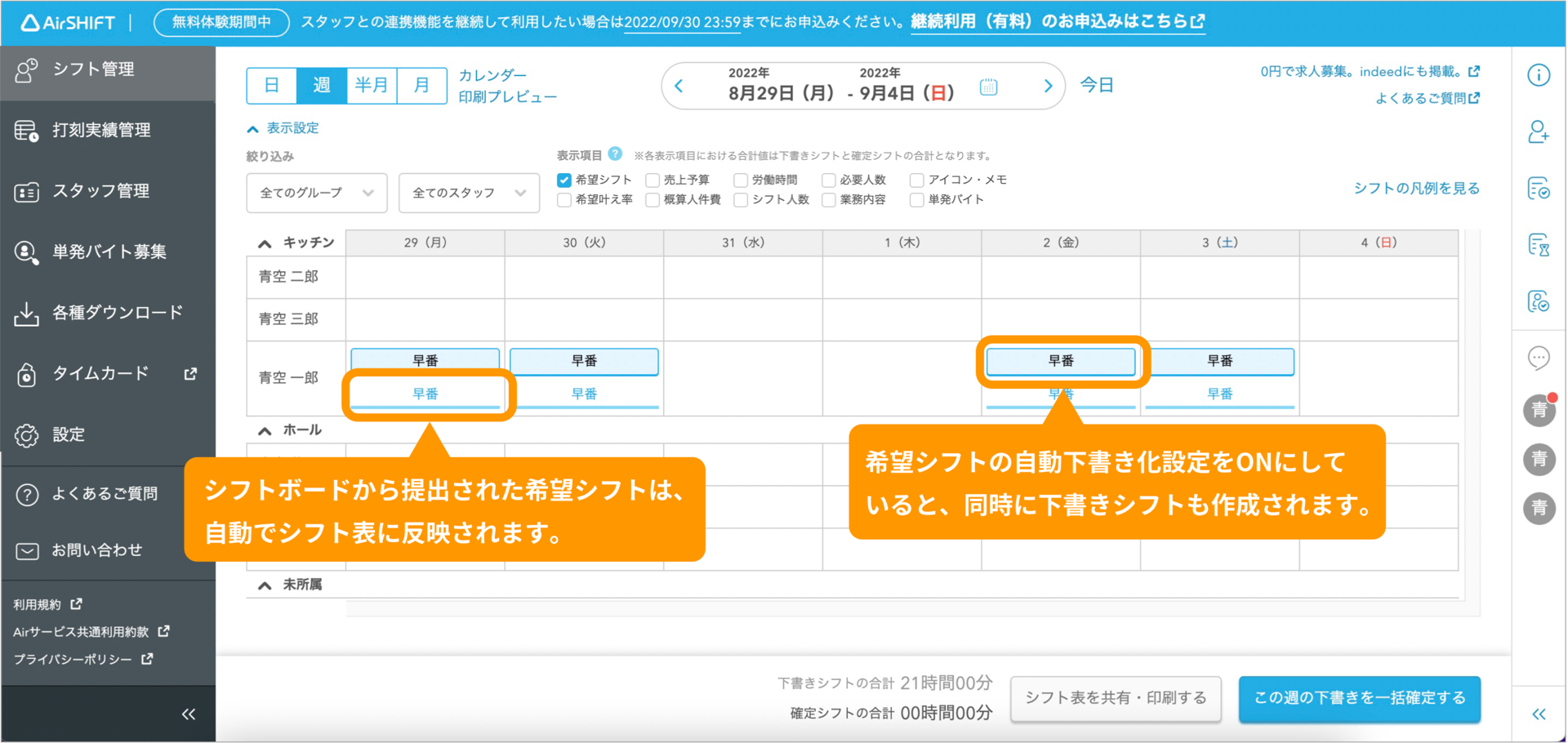The image size is (1568, 743).
Task: Jump to 今日
Action: click(1097, 85)
